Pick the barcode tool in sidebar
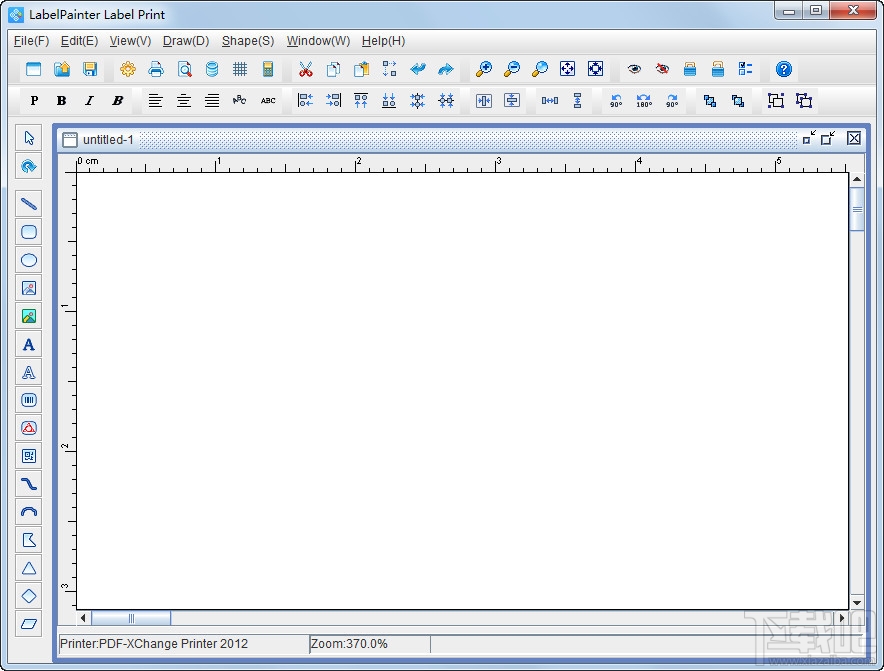 [x=29, y=400]
